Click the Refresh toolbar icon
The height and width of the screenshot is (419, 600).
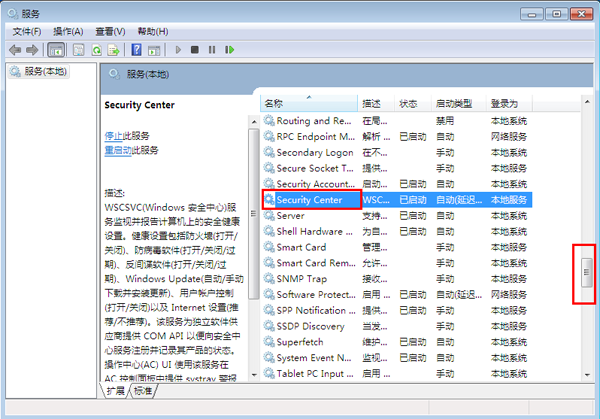[98, 49]
